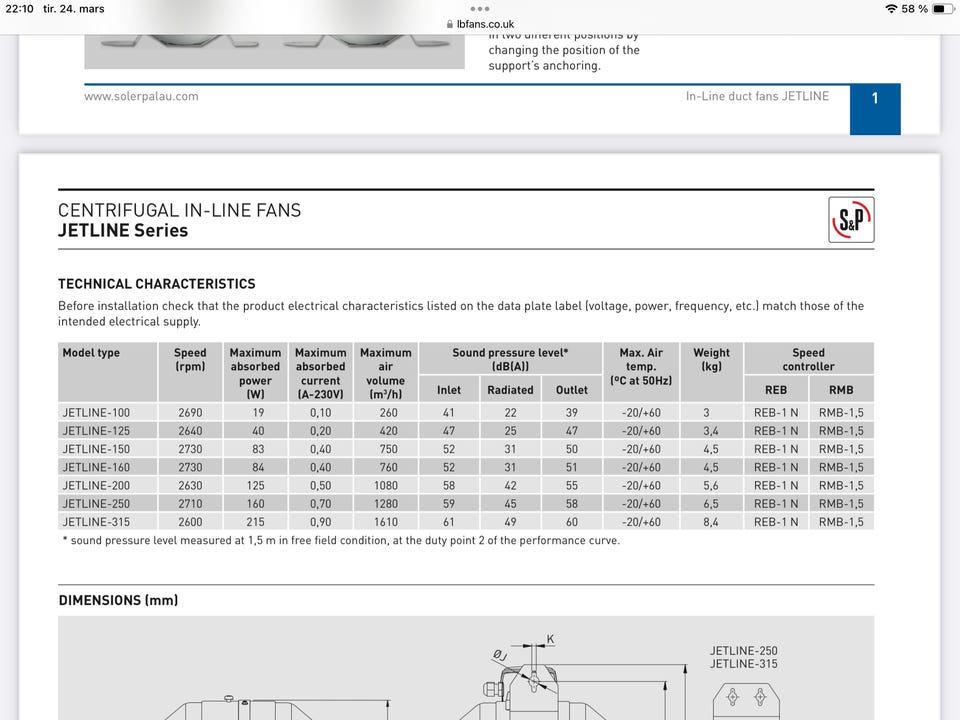Select the JETLINE-250 model cell in table
This screenshot has height=720, width=960.
[x=108, y=503]
